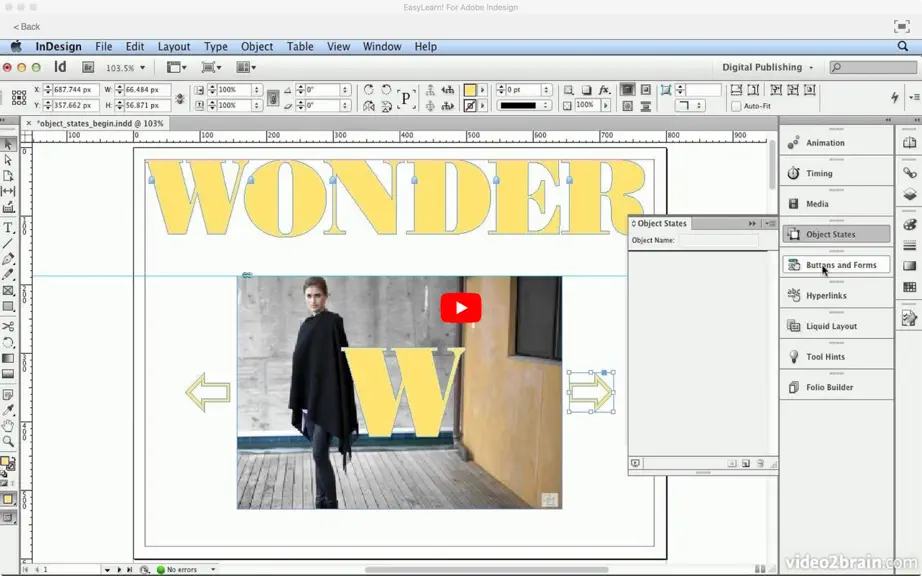
Task: Click the rotate 90° clockwise icon
Action: tap(369, 90)
